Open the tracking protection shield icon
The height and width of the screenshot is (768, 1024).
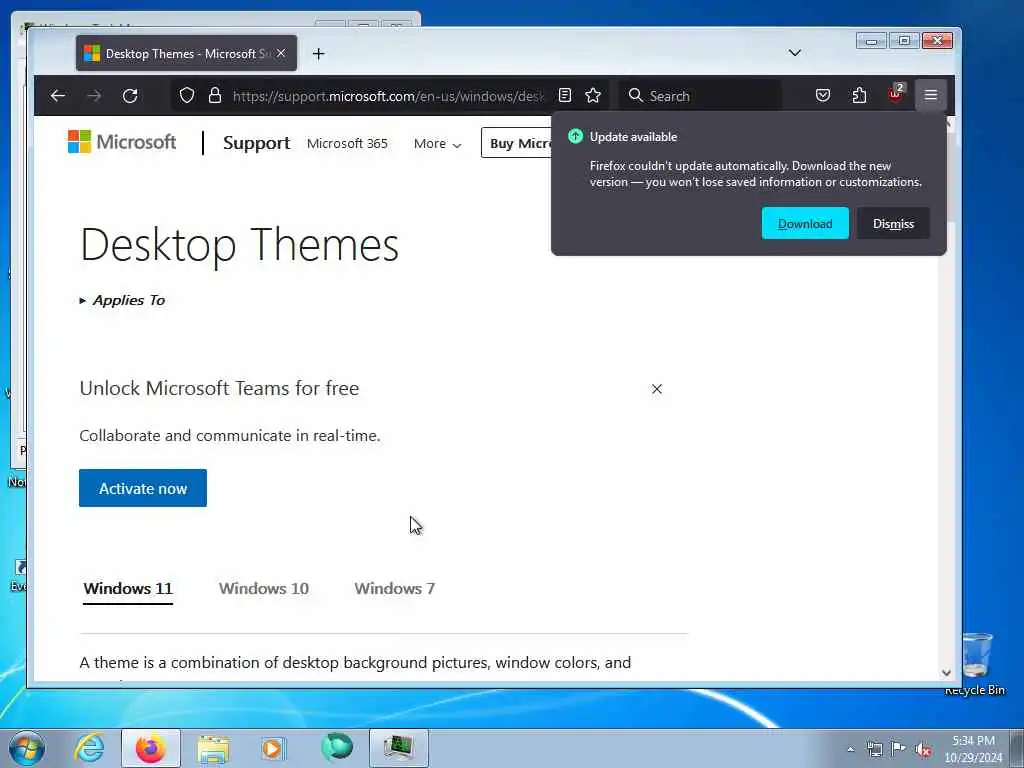click(x=187, y=96)
